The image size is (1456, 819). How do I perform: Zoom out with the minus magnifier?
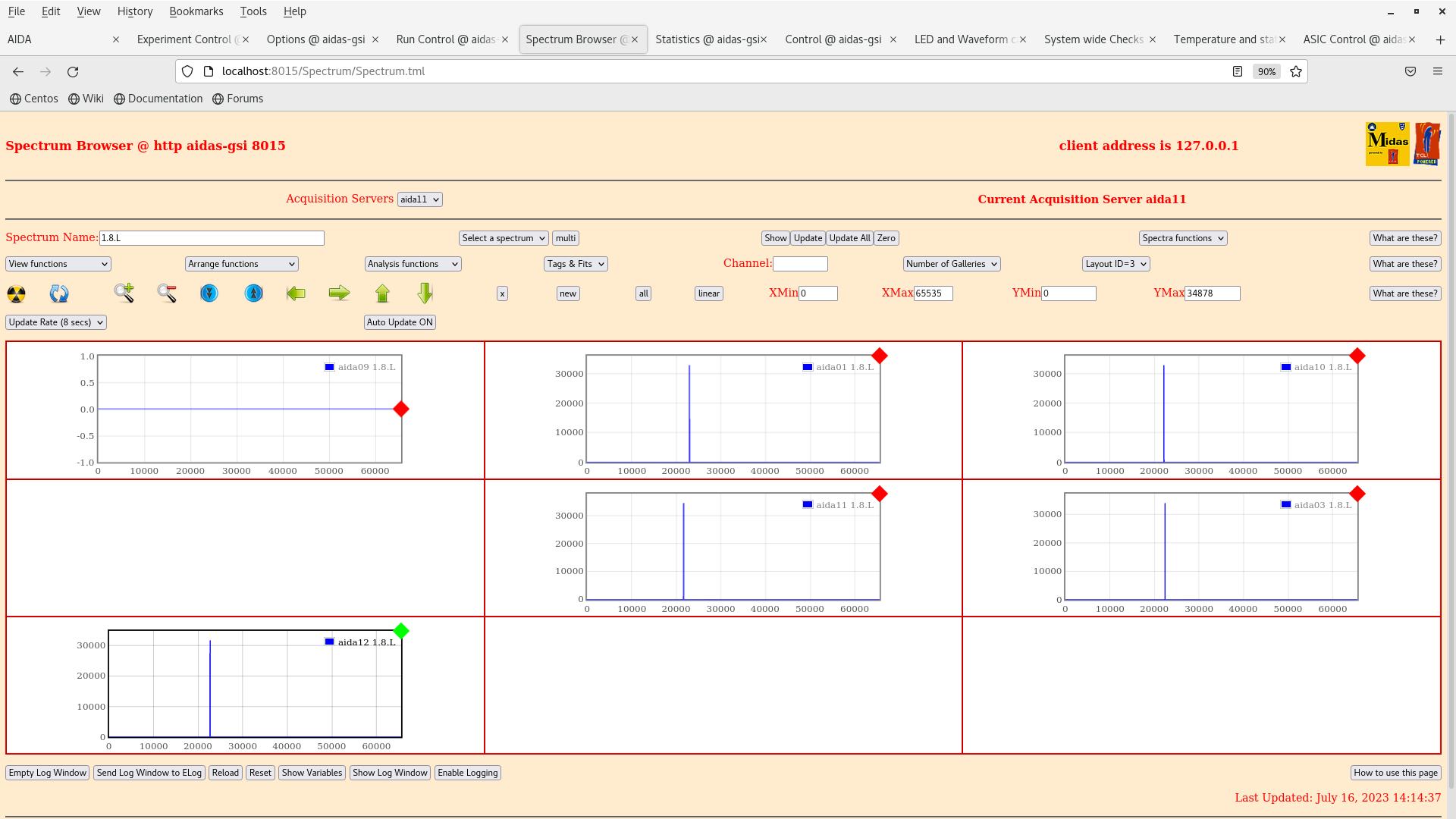click(x=167, y=293)
